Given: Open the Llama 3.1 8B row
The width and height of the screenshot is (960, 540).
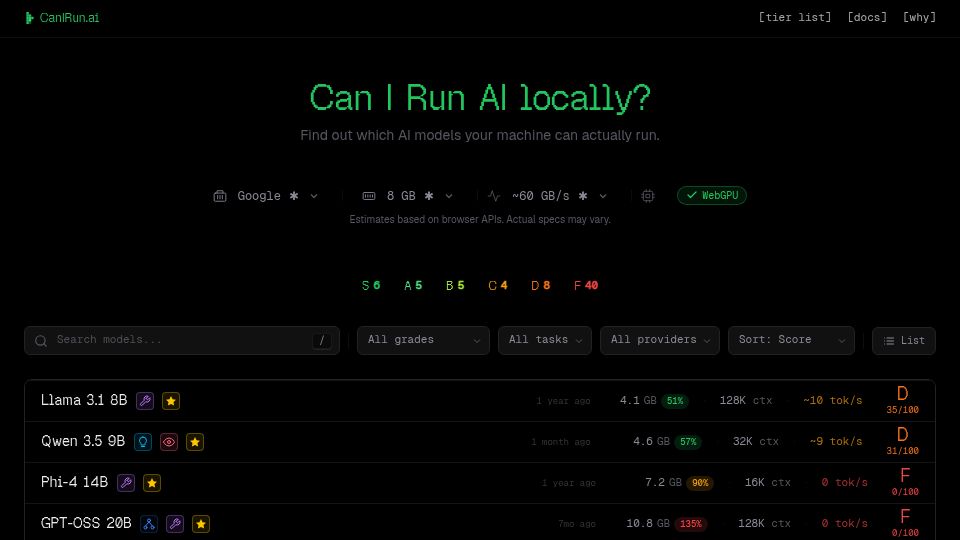Looking at the screenshot, I should [x=480, y=401].
